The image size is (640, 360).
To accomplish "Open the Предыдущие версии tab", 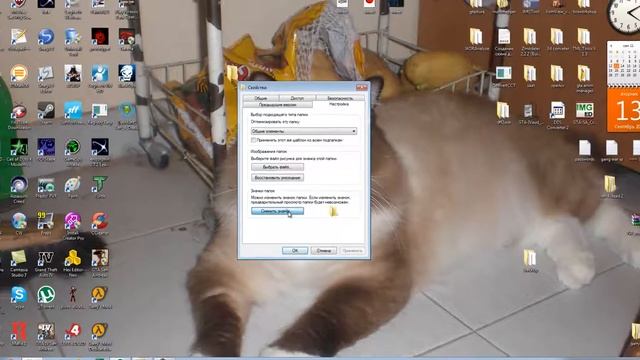I will [278, 104].
